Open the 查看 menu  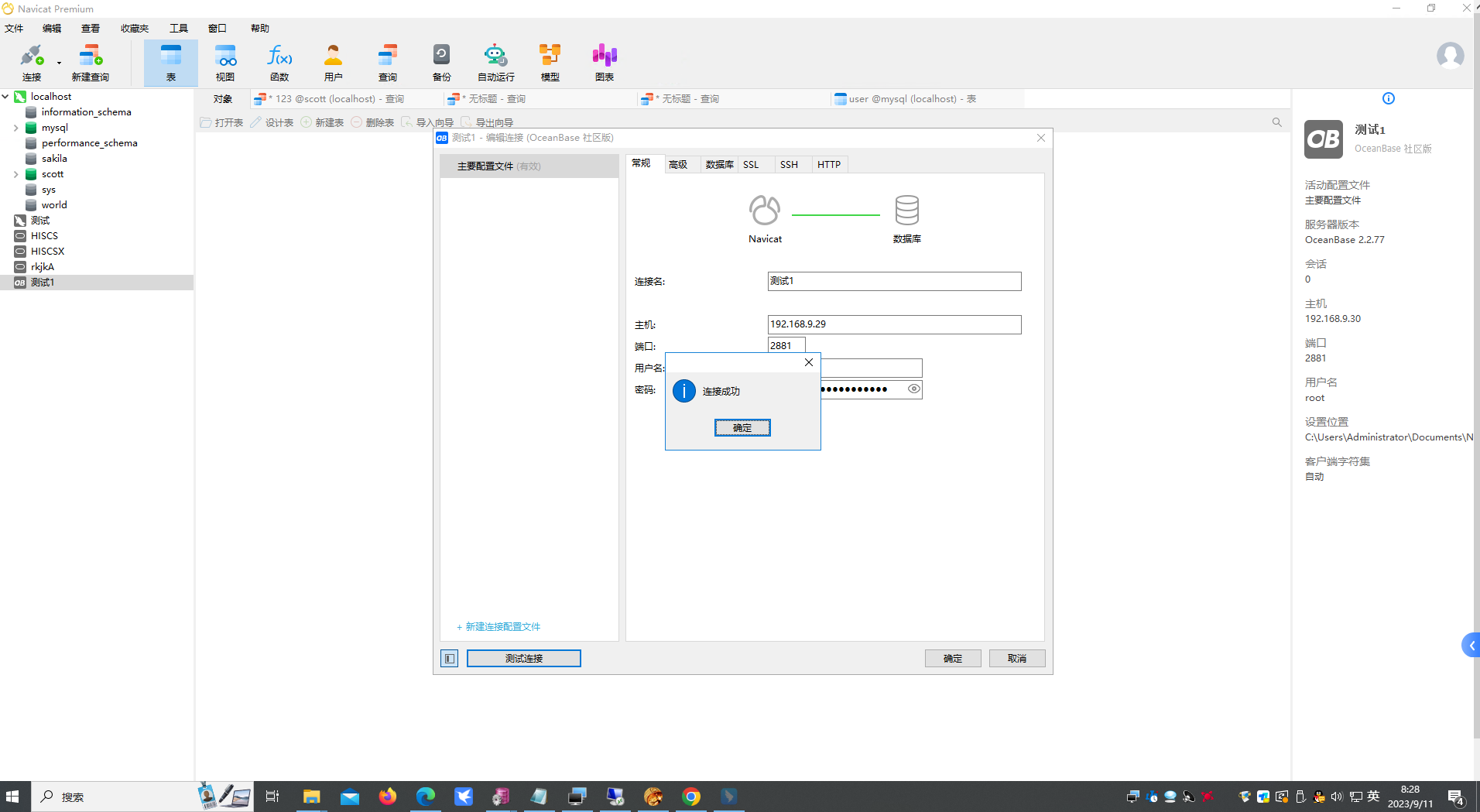coord(91,29)
